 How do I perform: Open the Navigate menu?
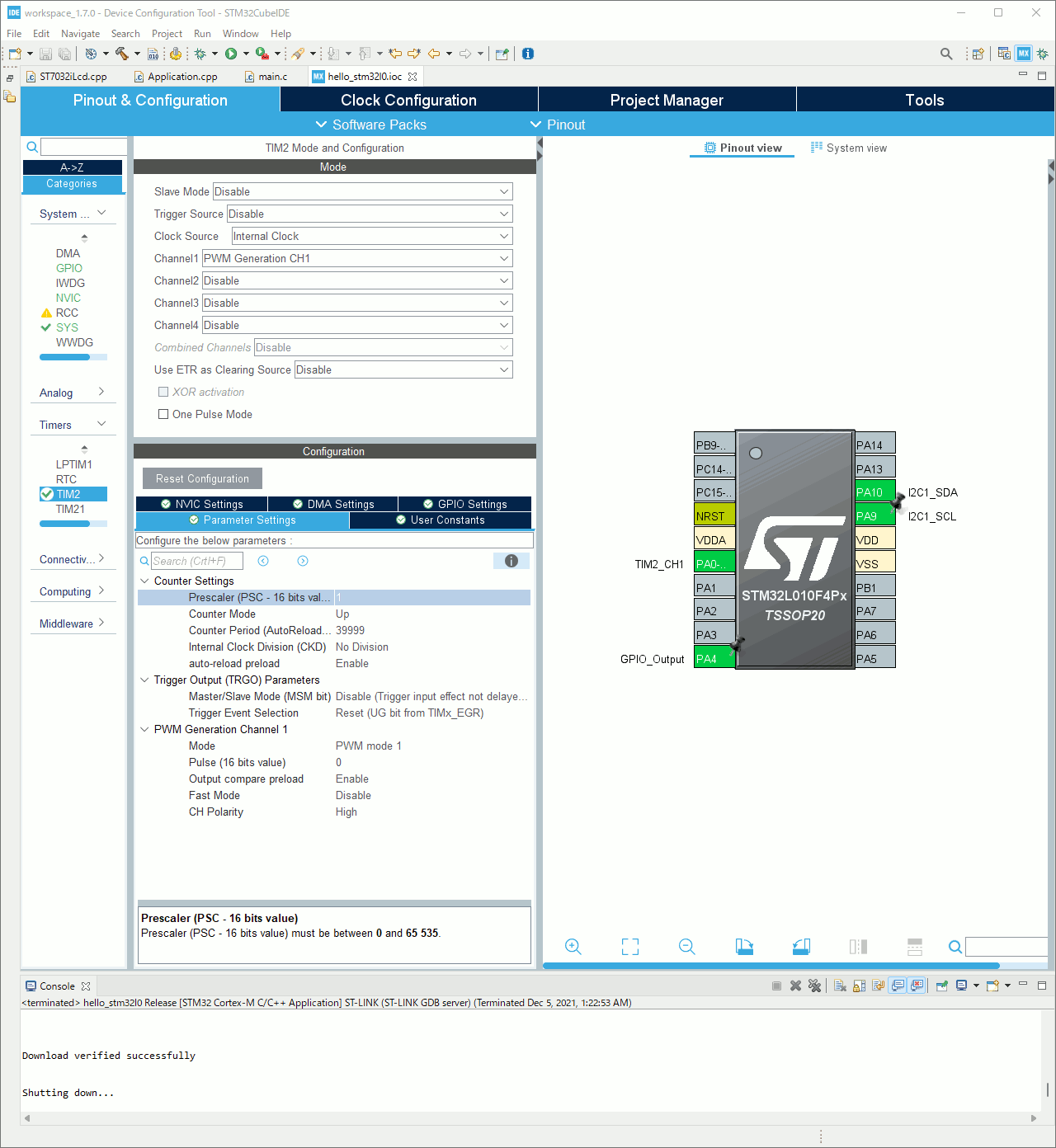(x=80, y=34)
